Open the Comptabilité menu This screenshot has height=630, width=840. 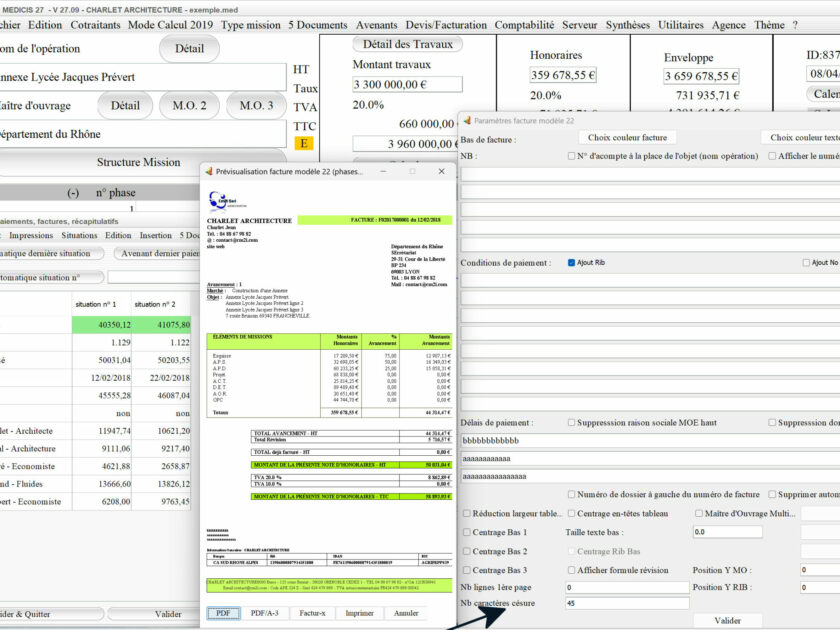[524, 25]
